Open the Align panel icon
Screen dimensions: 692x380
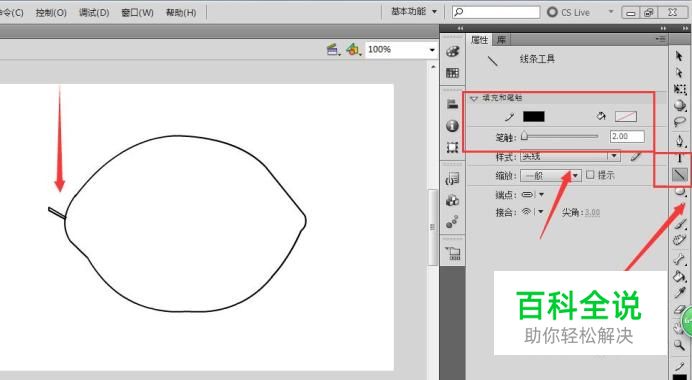click(452, 104)
